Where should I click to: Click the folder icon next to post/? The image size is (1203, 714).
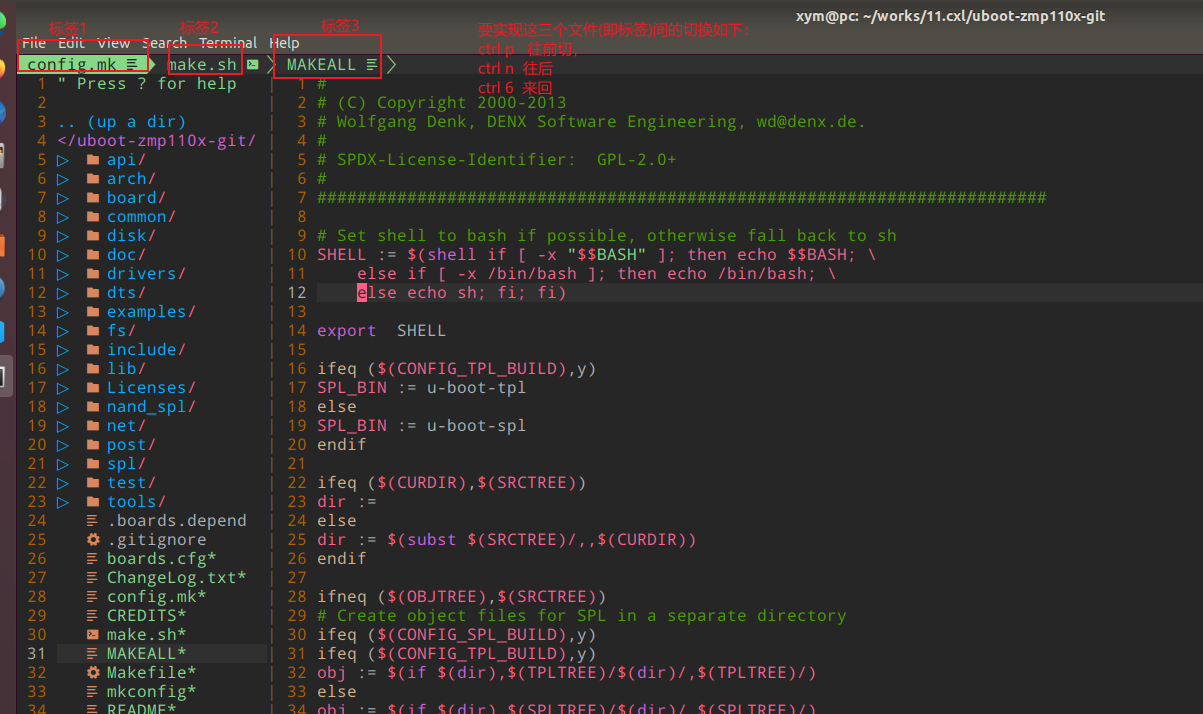click(92, 445)
